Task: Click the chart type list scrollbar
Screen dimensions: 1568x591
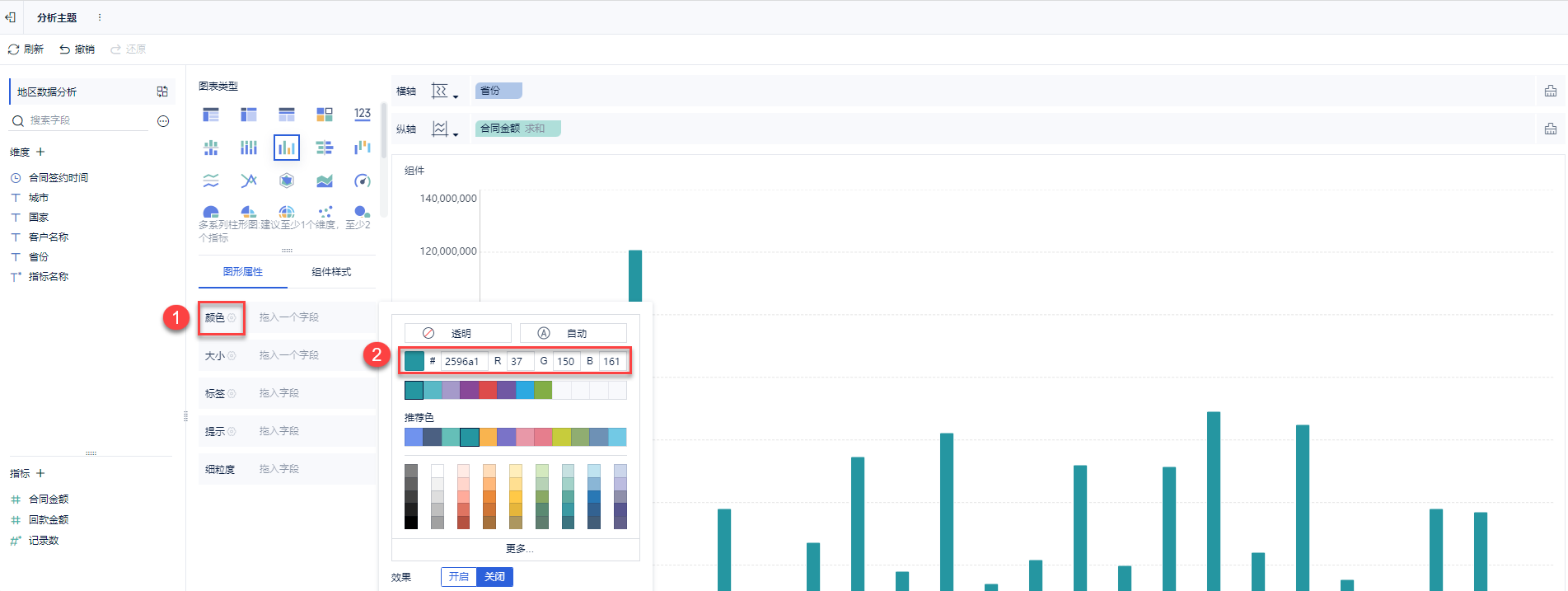Action: pos(384,130)
